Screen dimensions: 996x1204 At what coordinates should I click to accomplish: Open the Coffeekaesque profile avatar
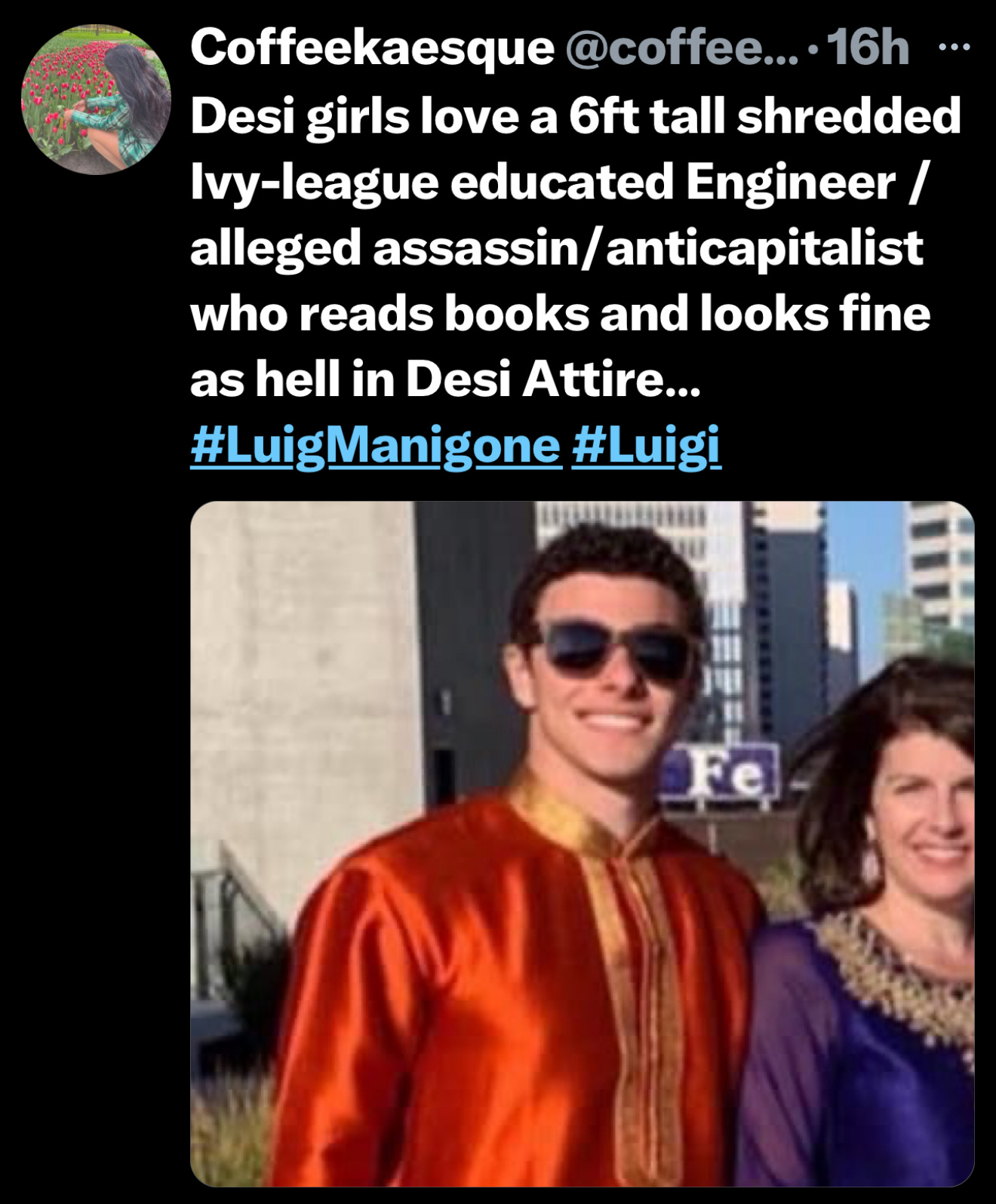[96, 100]
